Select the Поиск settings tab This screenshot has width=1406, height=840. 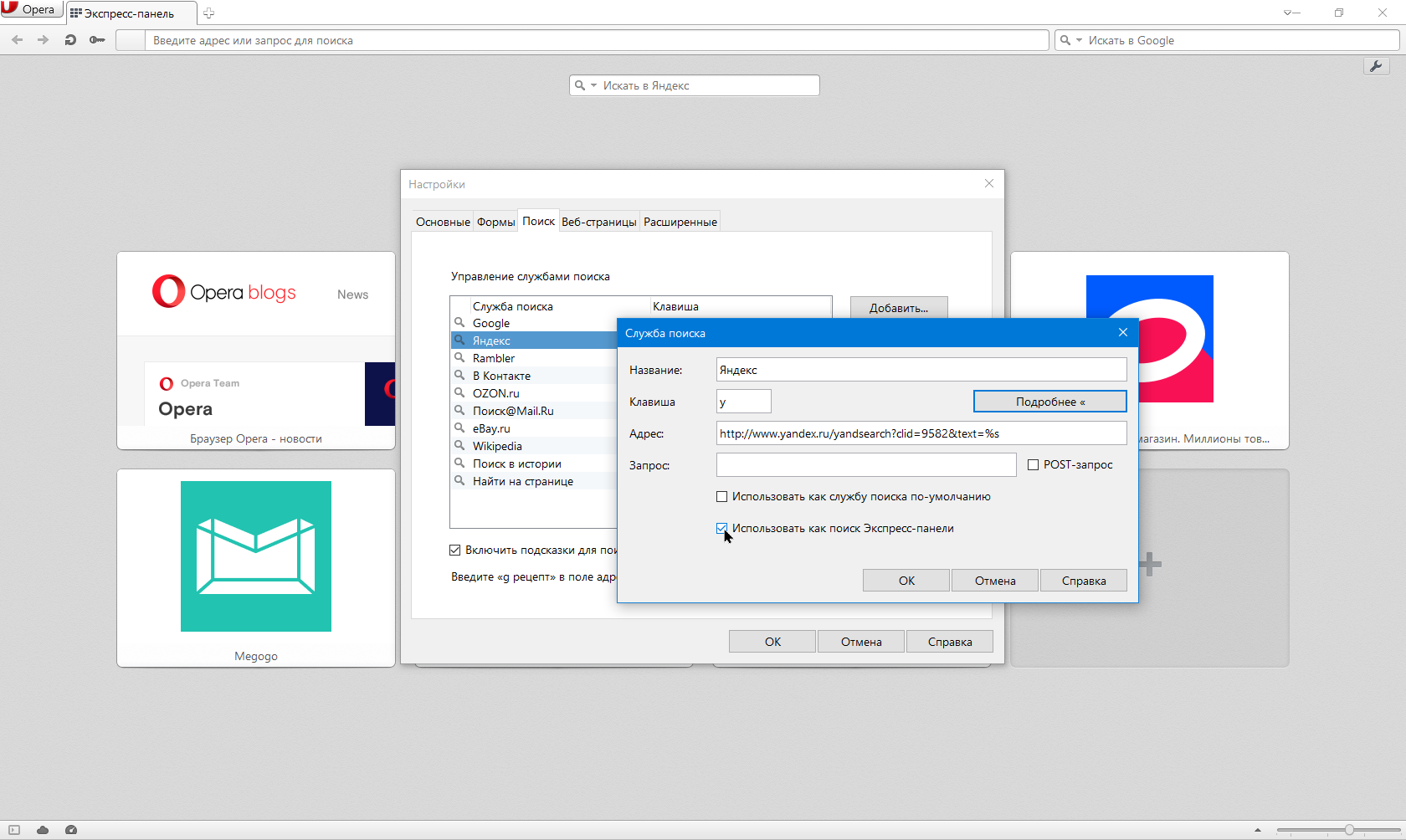(538, 221)
